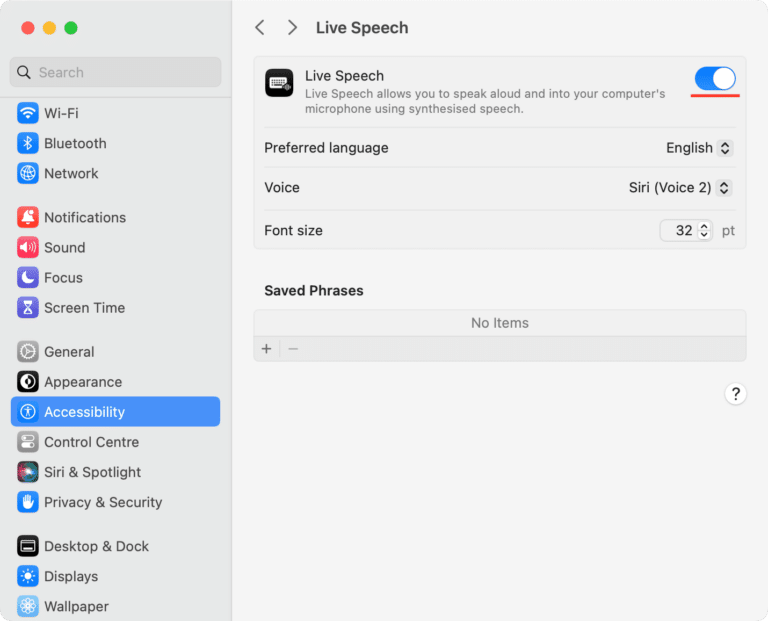
Task: Click the Control Centre icon
Action: point(28,442)
